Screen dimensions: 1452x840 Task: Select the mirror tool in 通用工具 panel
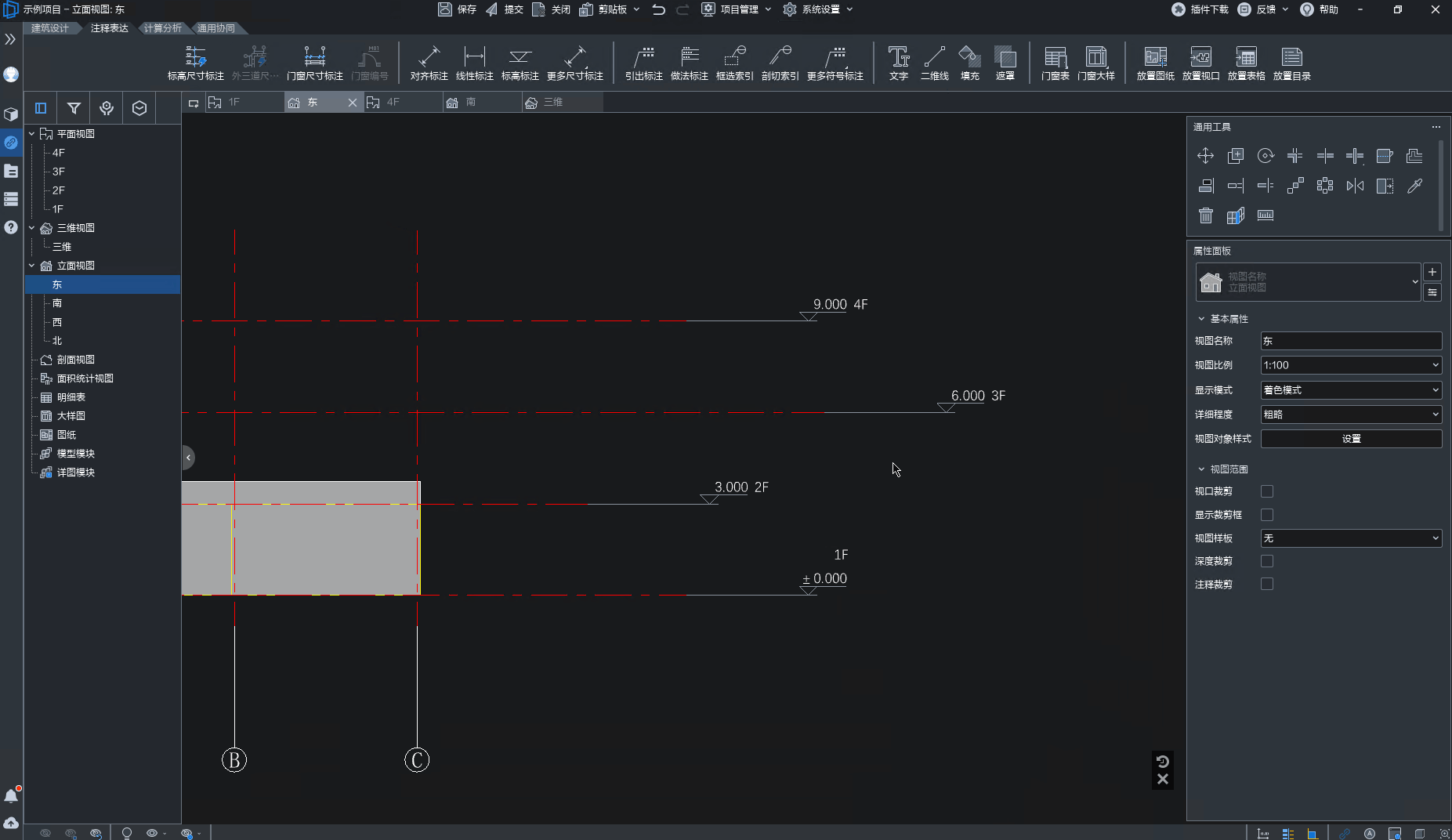[1355, 186]
